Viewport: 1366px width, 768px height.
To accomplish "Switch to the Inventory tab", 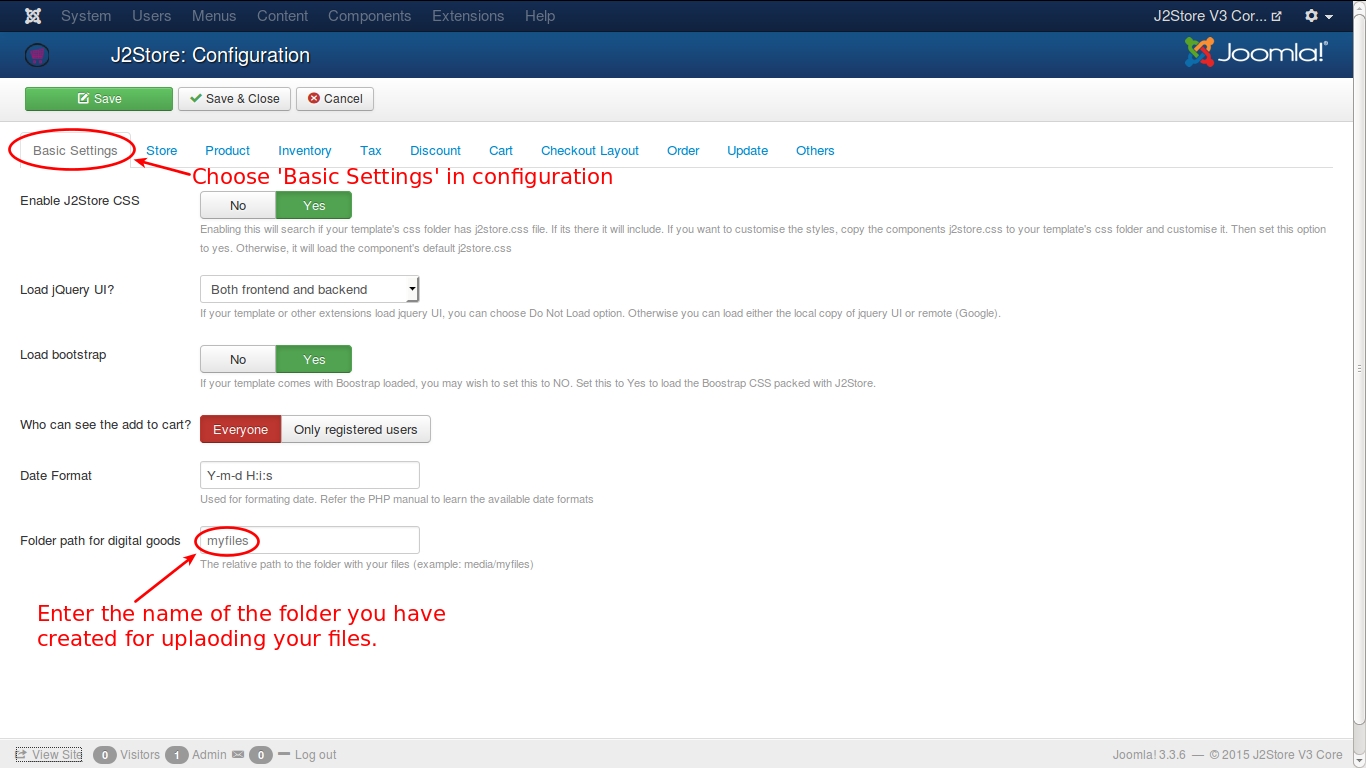I will 305,151.
